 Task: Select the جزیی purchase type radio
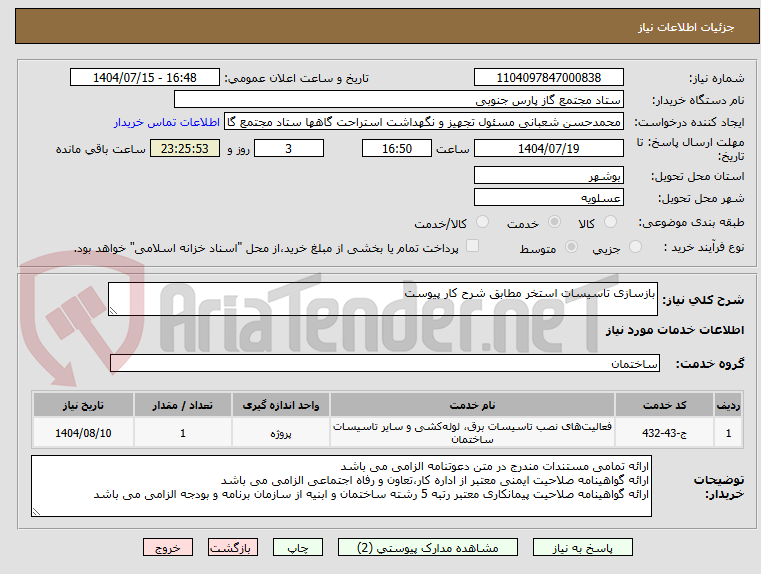click(635, 247)
